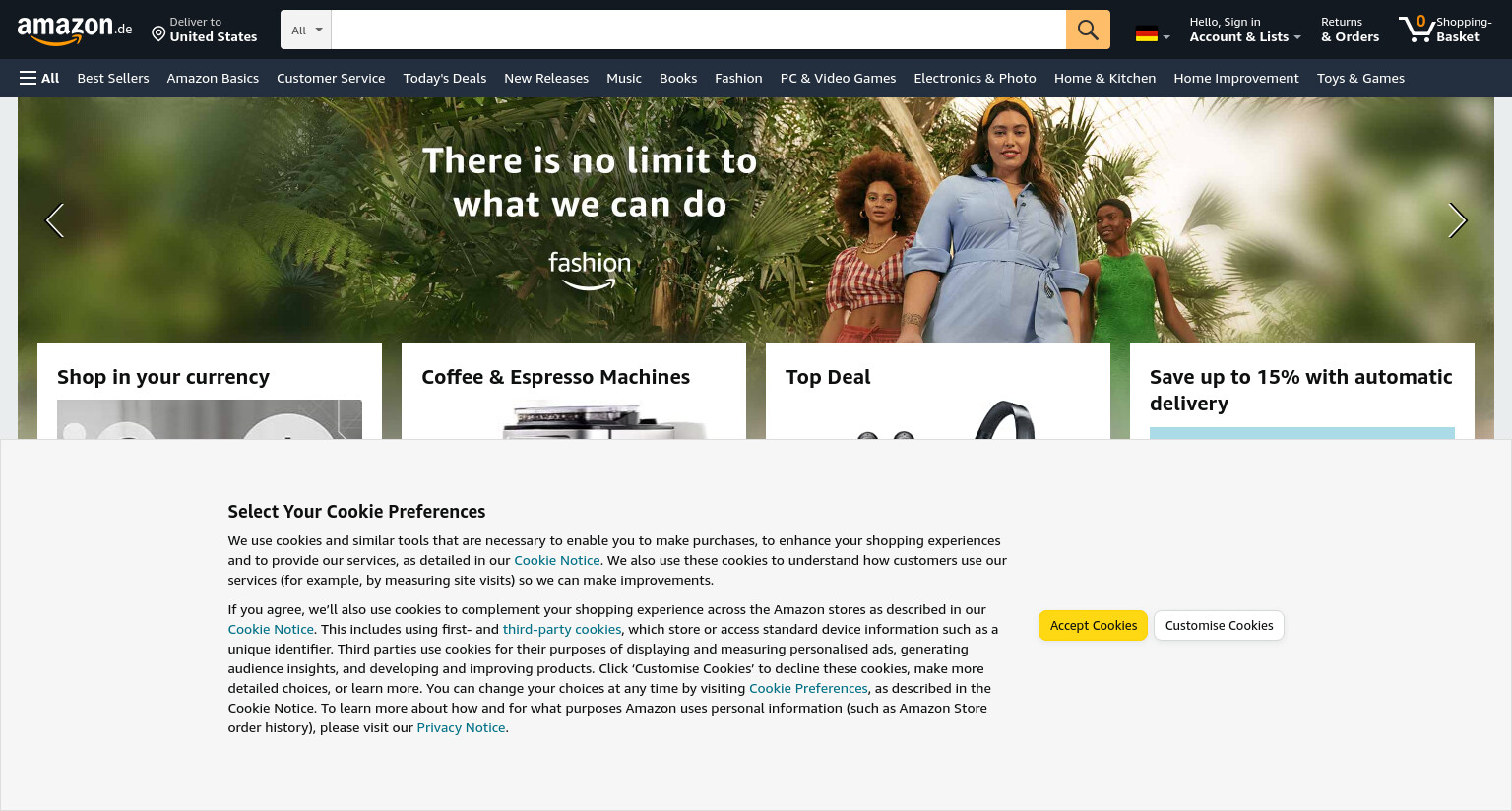The width and height of the screenshot is (1512, 811).
Task: Click the Customise Cookies button
Action: [1219, 626]
